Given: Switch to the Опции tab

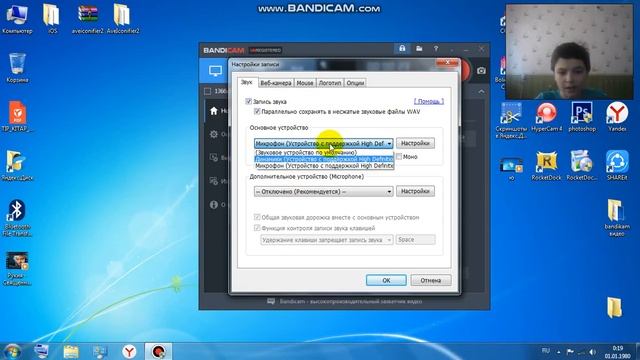Looking at the screenshot, I should point(355,83).
